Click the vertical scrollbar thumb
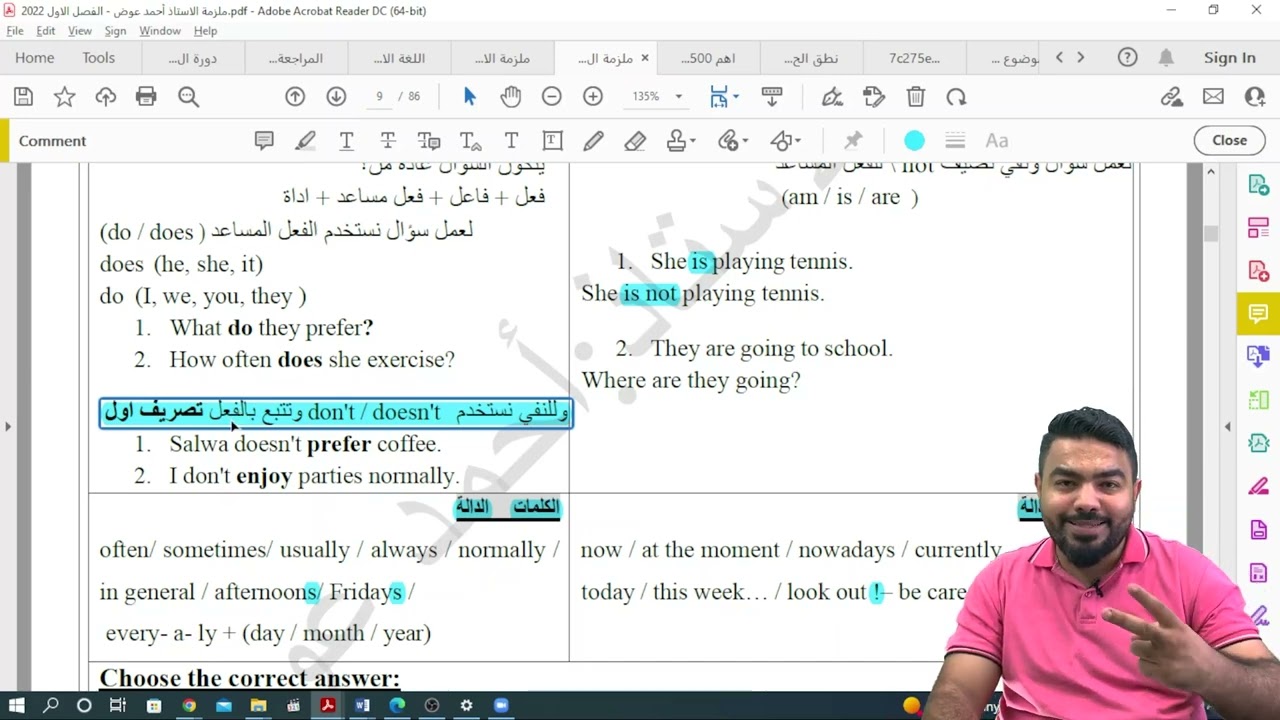1280x720 pixels. click(x=1211, y=233)
